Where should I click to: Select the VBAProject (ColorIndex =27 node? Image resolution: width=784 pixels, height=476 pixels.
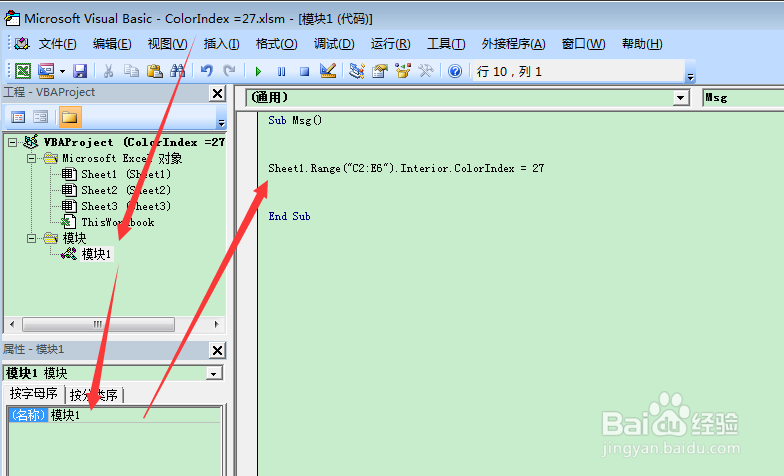[x=134, y=142]
